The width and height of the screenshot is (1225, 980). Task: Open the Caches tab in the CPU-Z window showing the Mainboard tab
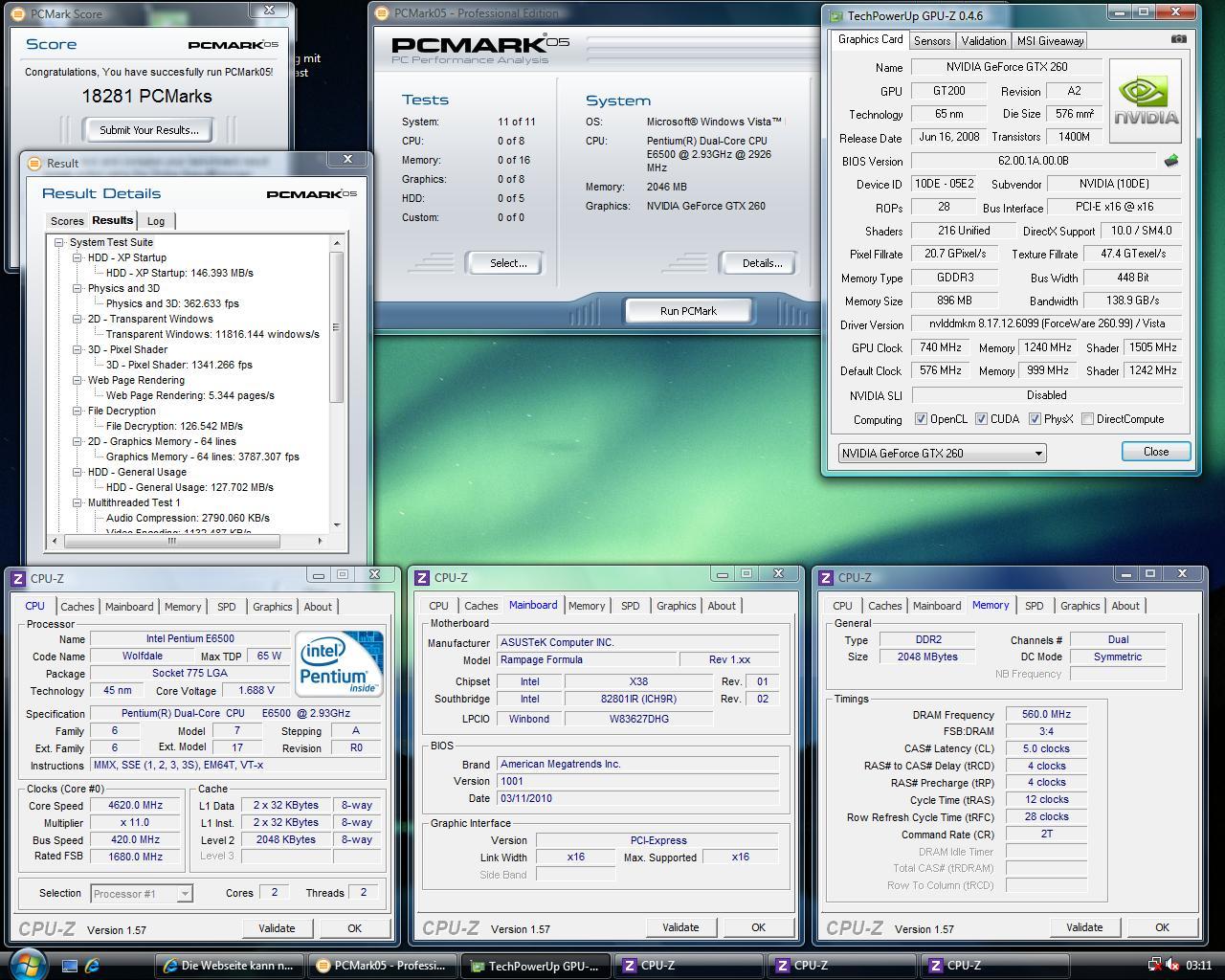point(480,606)
